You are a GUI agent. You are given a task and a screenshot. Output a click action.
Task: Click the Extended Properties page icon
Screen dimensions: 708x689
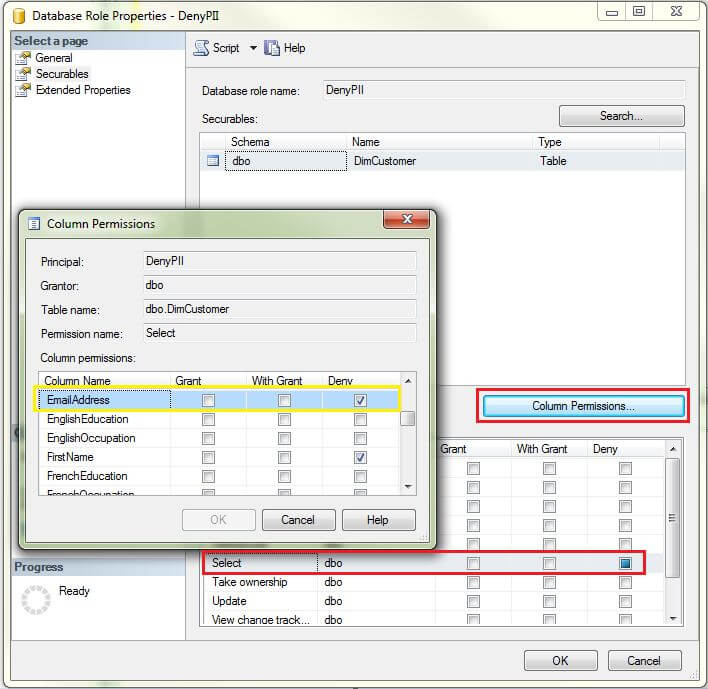[23, 90]
